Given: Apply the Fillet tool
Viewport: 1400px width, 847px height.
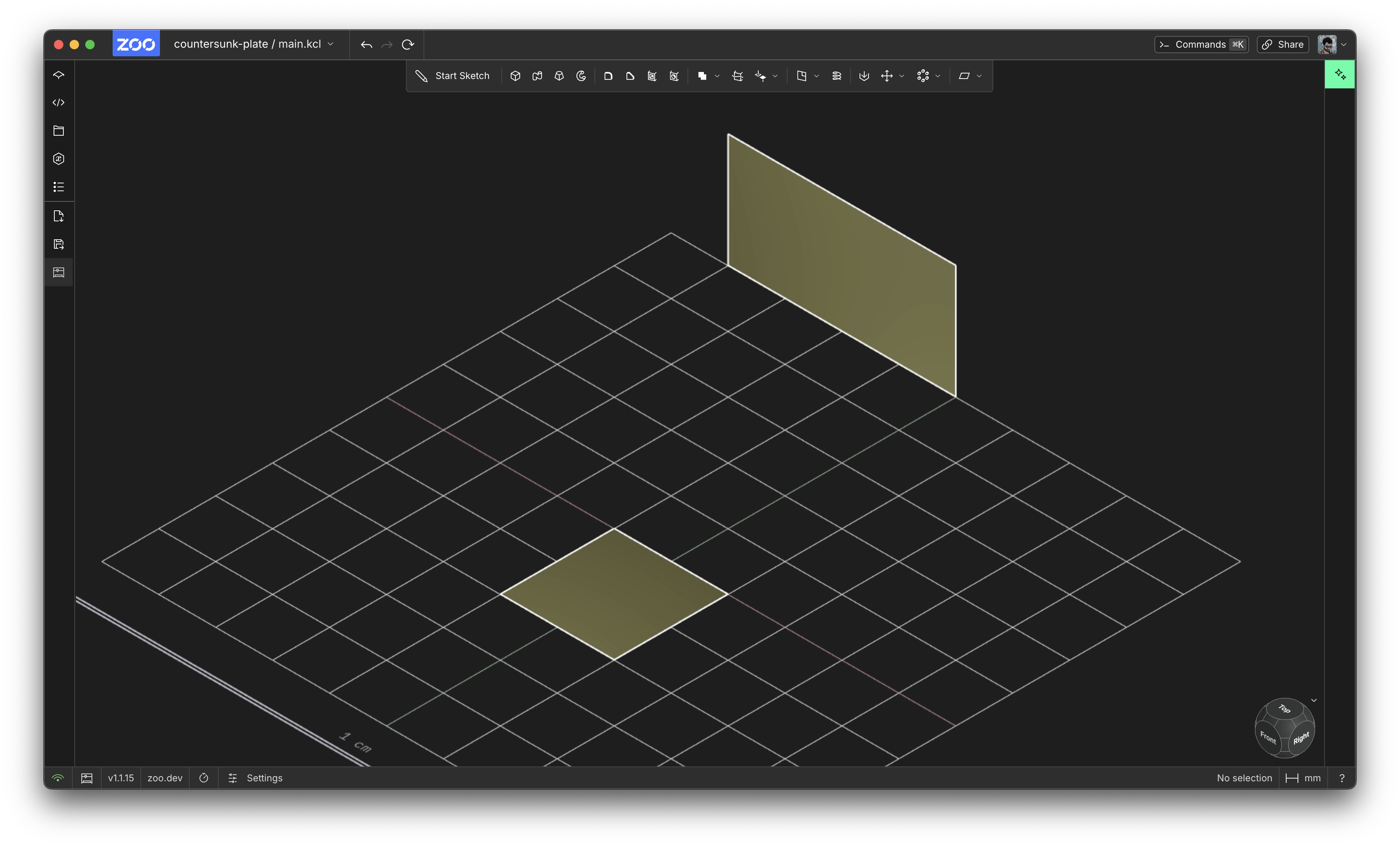Looking at the screenshot, I should (x=608, y=75).
